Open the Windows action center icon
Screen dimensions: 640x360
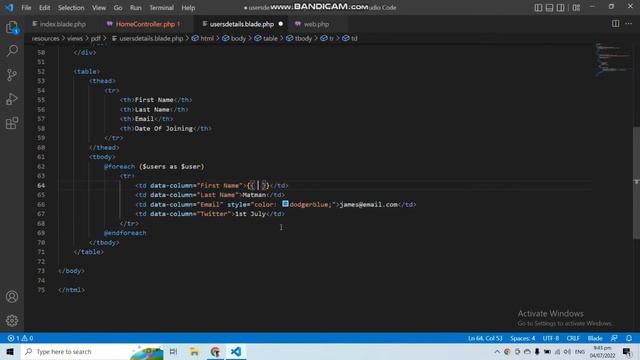(627, 351)
